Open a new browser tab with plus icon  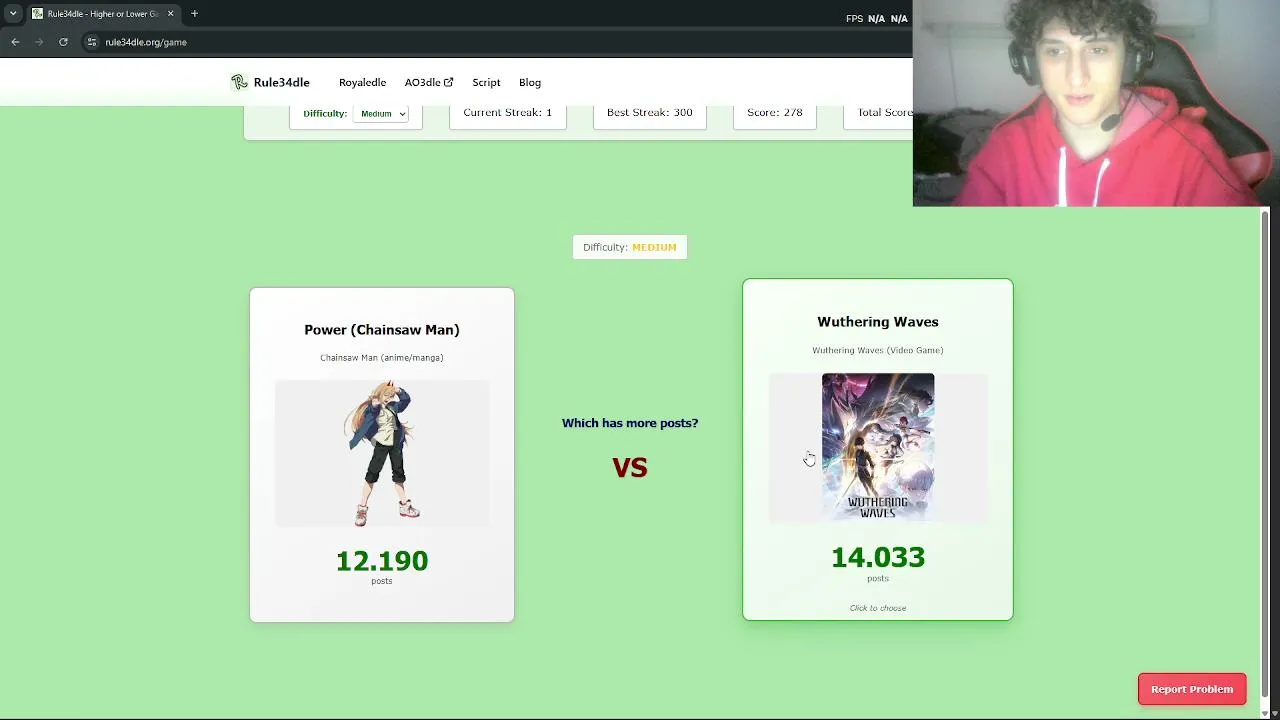coord(194,14)
